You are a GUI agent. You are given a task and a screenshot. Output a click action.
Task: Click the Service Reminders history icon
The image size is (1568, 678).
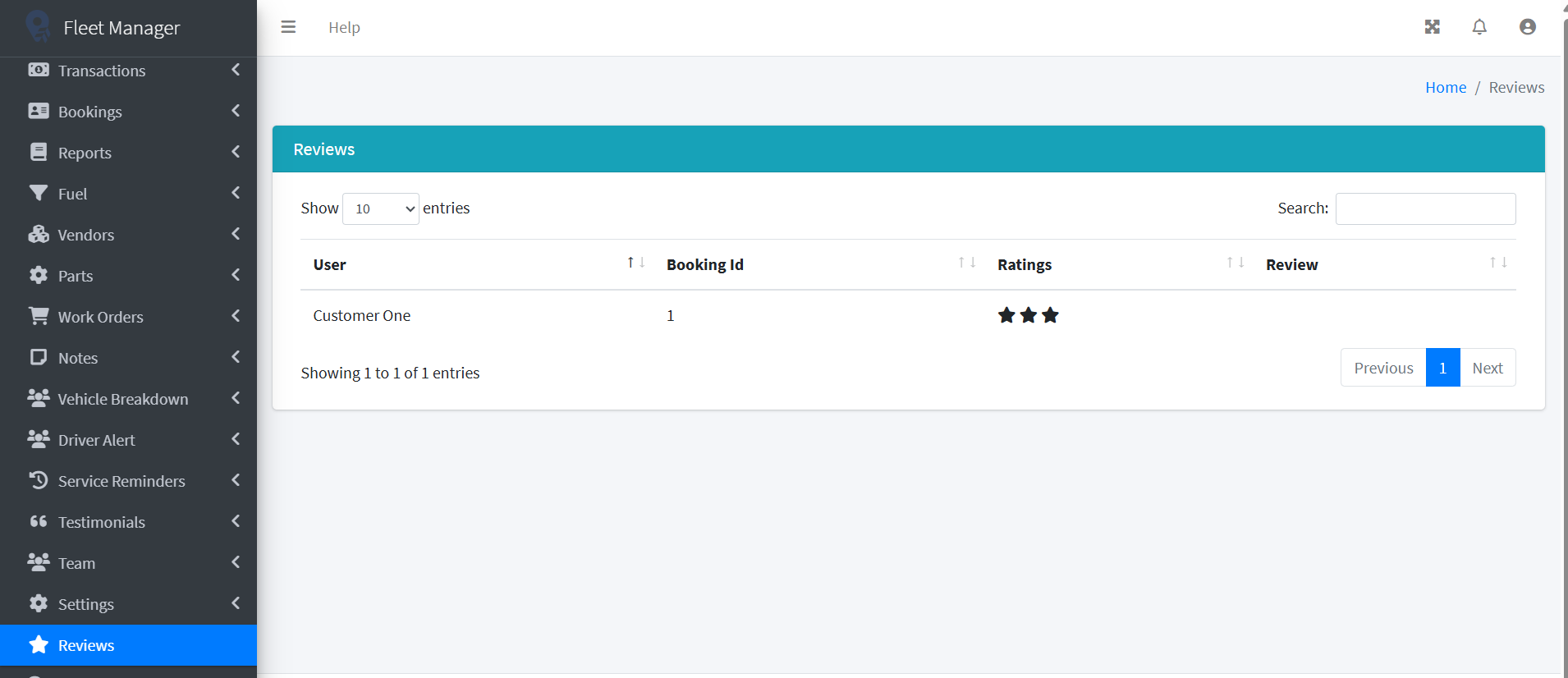click(39, 480)
